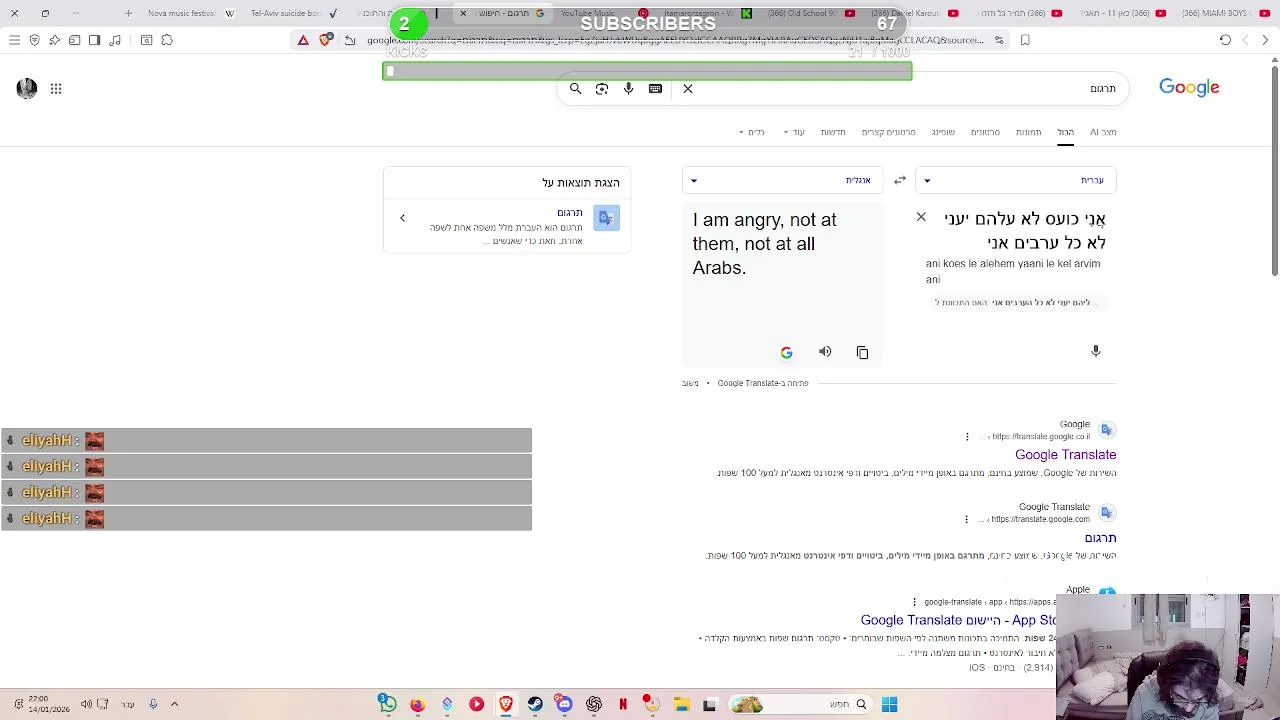This screenshot has width=1280, height=720.
Task: Open Windows Start menu button
Action: click(889, 704)
